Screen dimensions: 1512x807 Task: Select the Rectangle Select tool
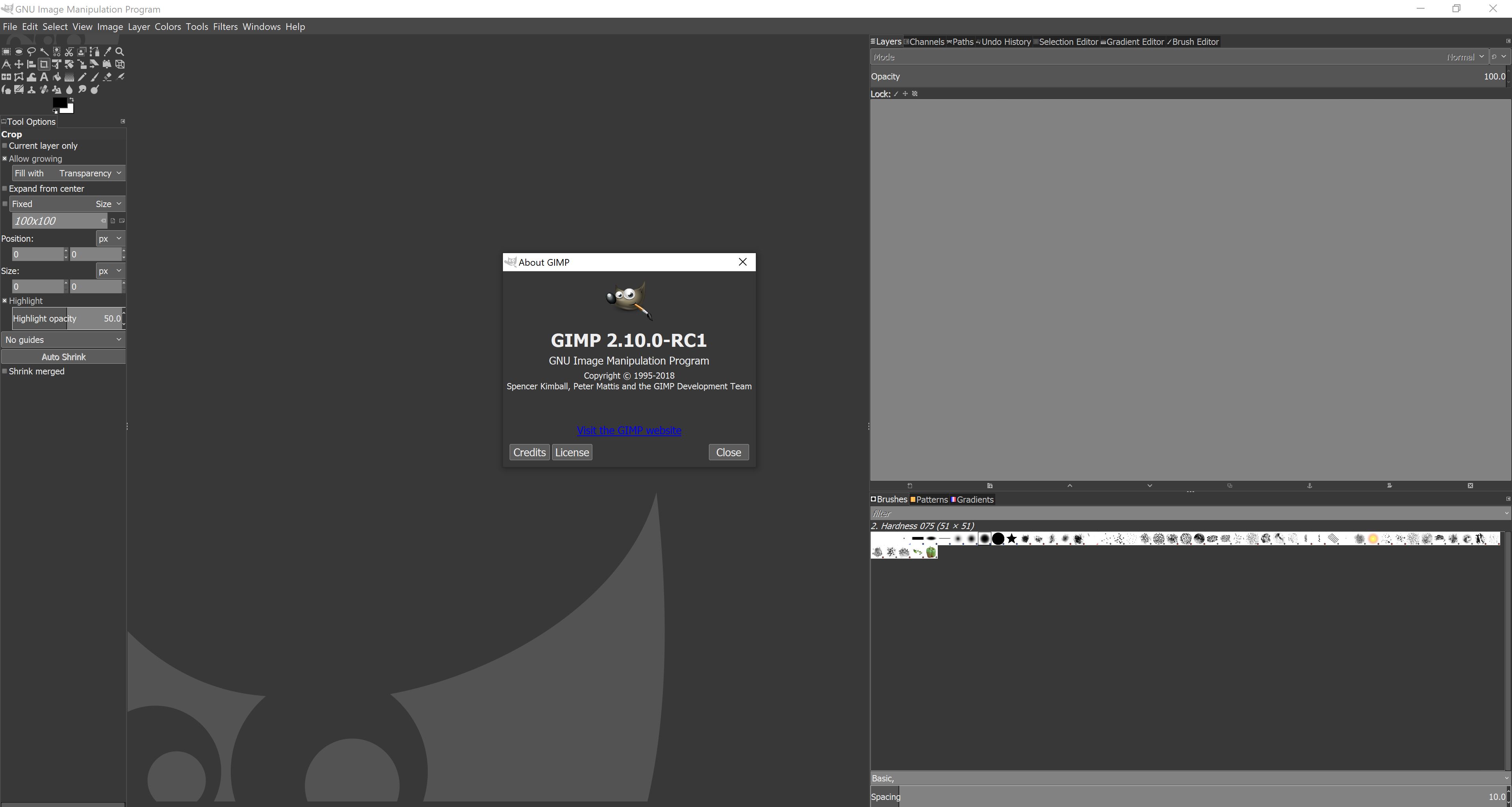pyautogui.click(x=6, y=52)
